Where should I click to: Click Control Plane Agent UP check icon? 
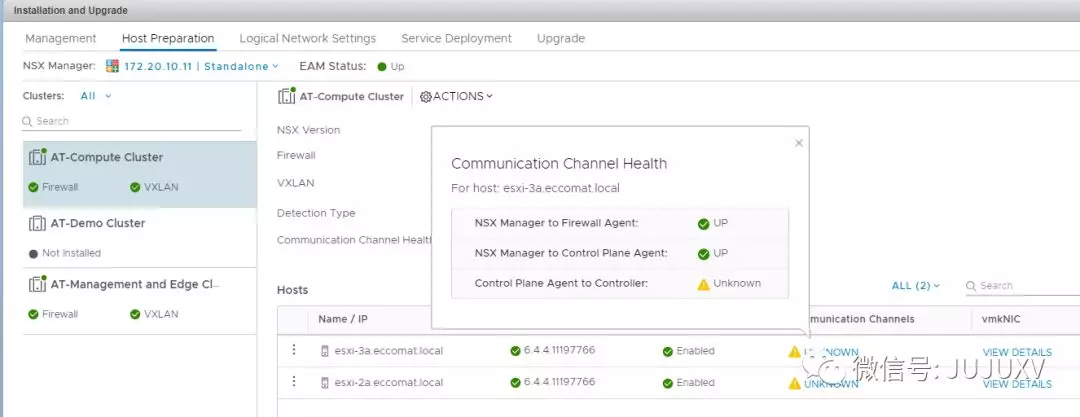click(703, 254)
